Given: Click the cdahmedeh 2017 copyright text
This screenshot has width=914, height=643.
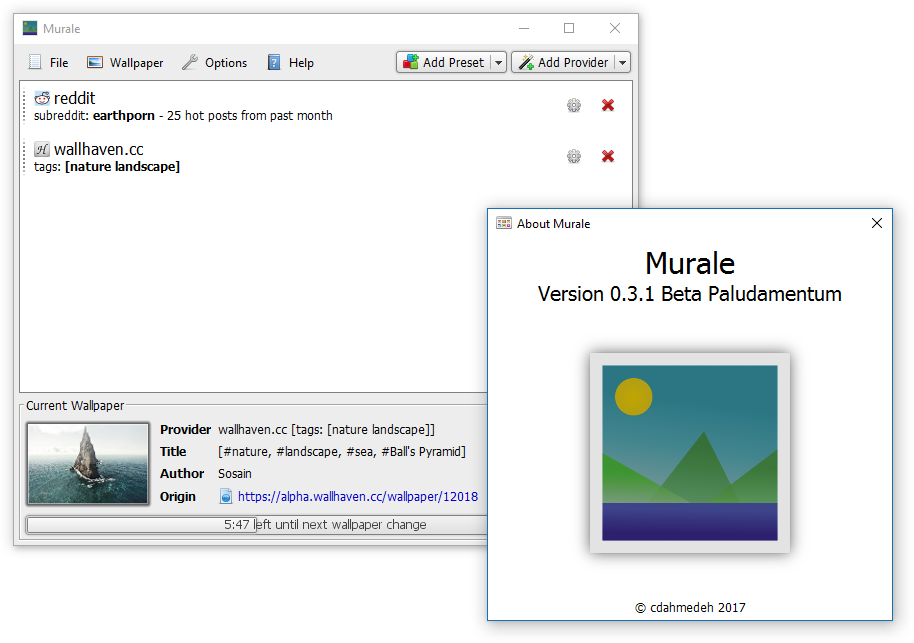Looking at the screenshot, I should 690,607.
